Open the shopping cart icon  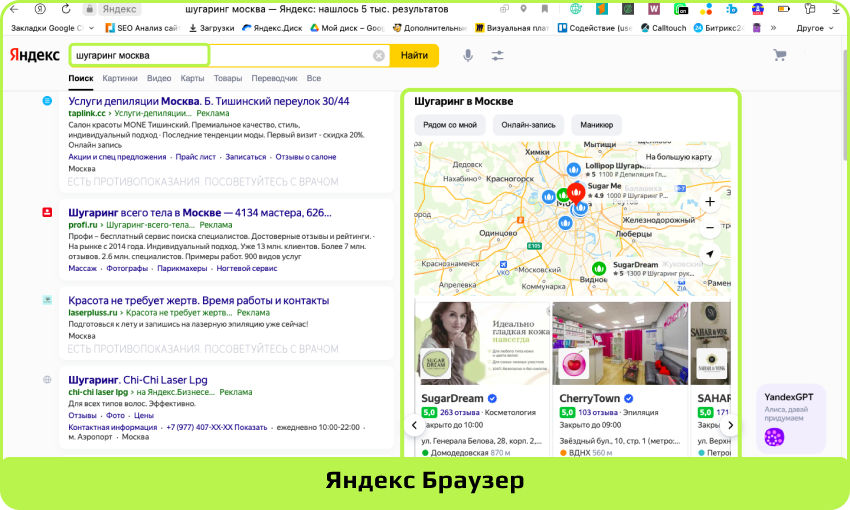coord(780,55)
